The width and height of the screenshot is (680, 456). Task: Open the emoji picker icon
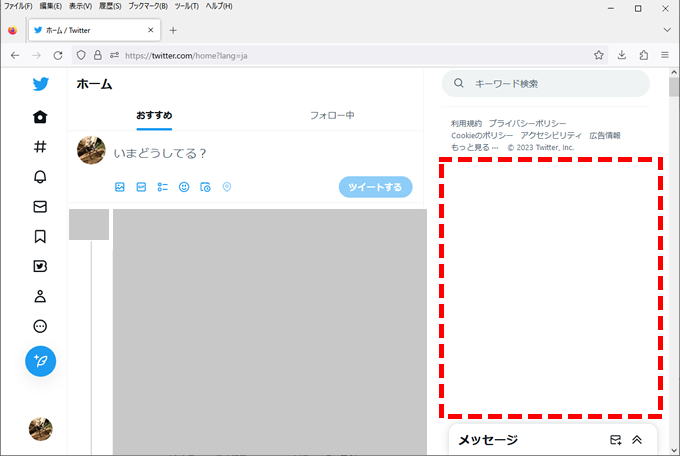pos(184,187)
